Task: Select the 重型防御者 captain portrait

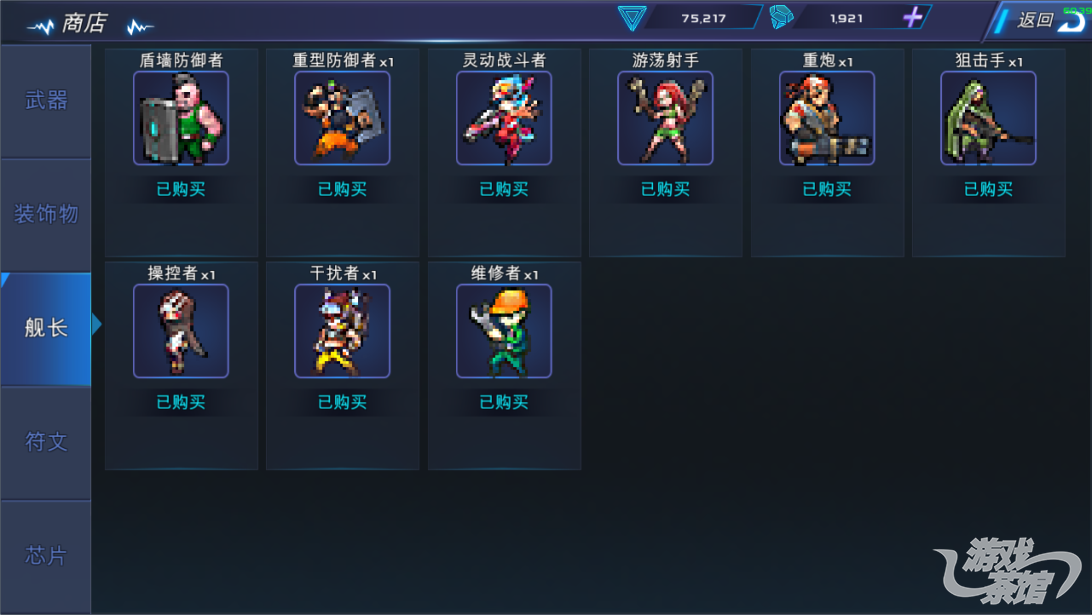Action: click(x=343, y=118)
